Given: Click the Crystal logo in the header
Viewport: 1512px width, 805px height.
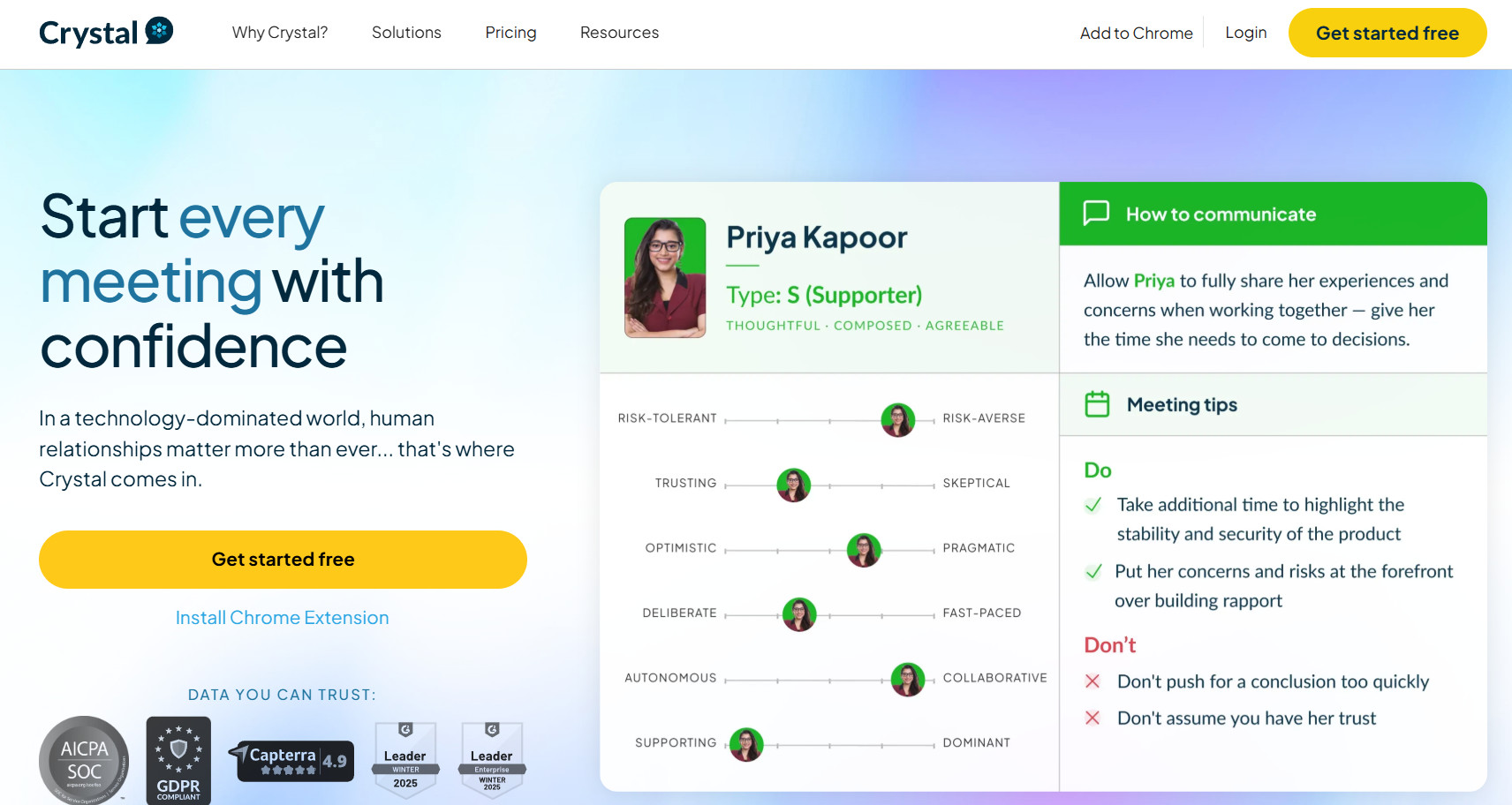Looking at the screenshot, I should coord(106,33).
